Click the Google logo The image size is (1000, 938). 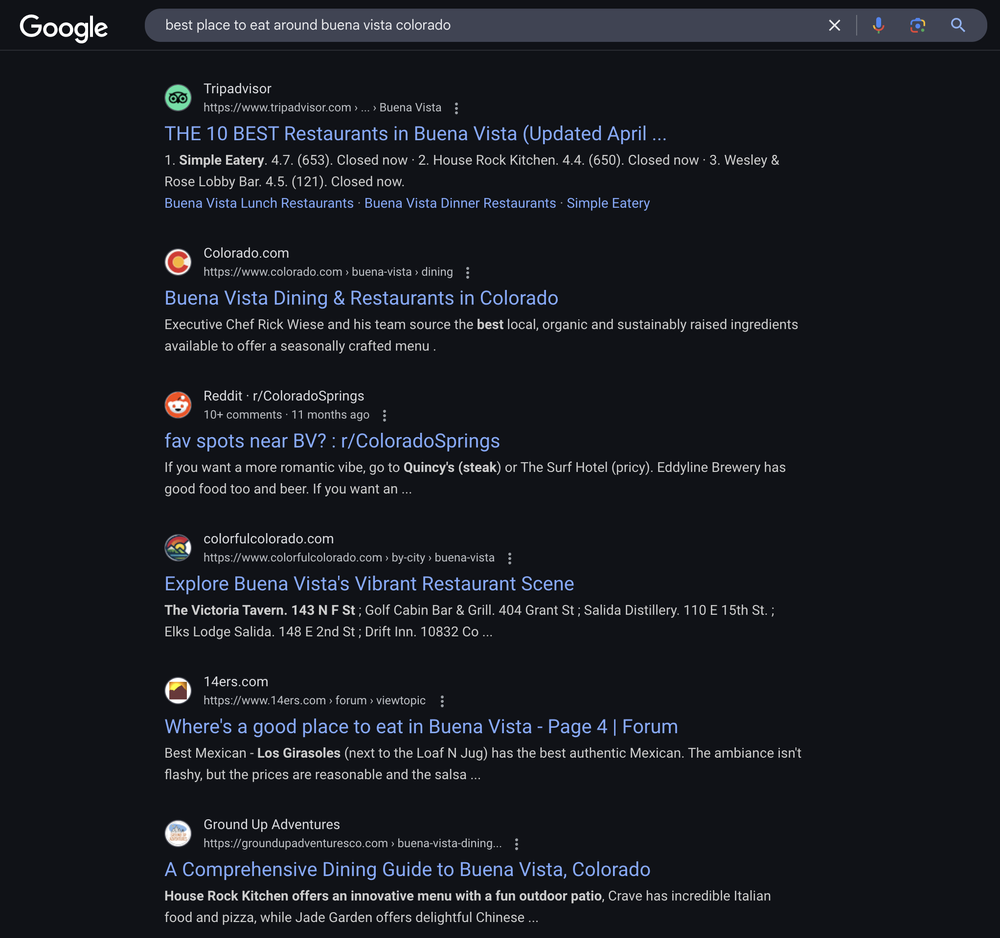tap(64, 27)
